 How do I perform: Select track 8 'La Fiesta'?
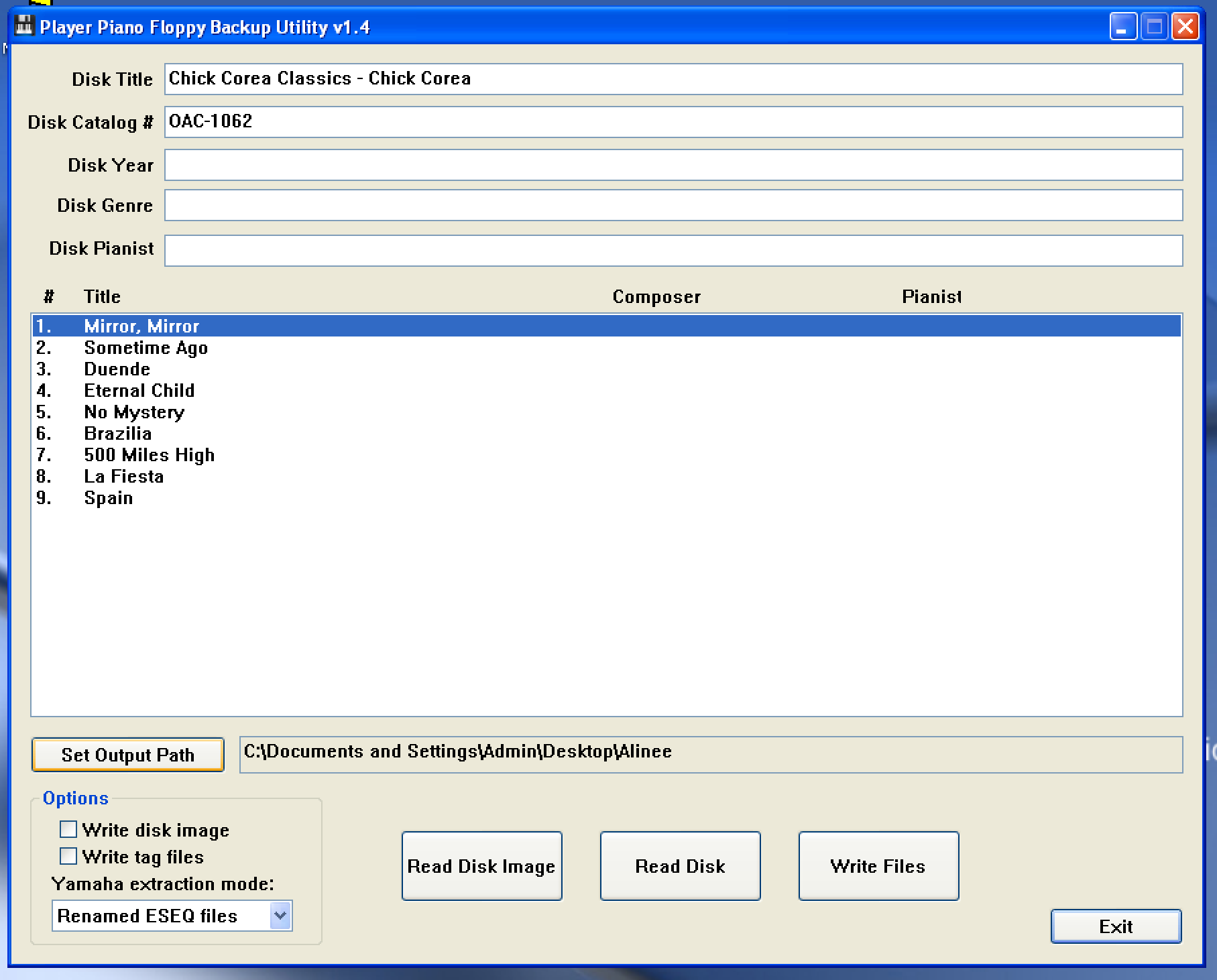pos(606,476)
